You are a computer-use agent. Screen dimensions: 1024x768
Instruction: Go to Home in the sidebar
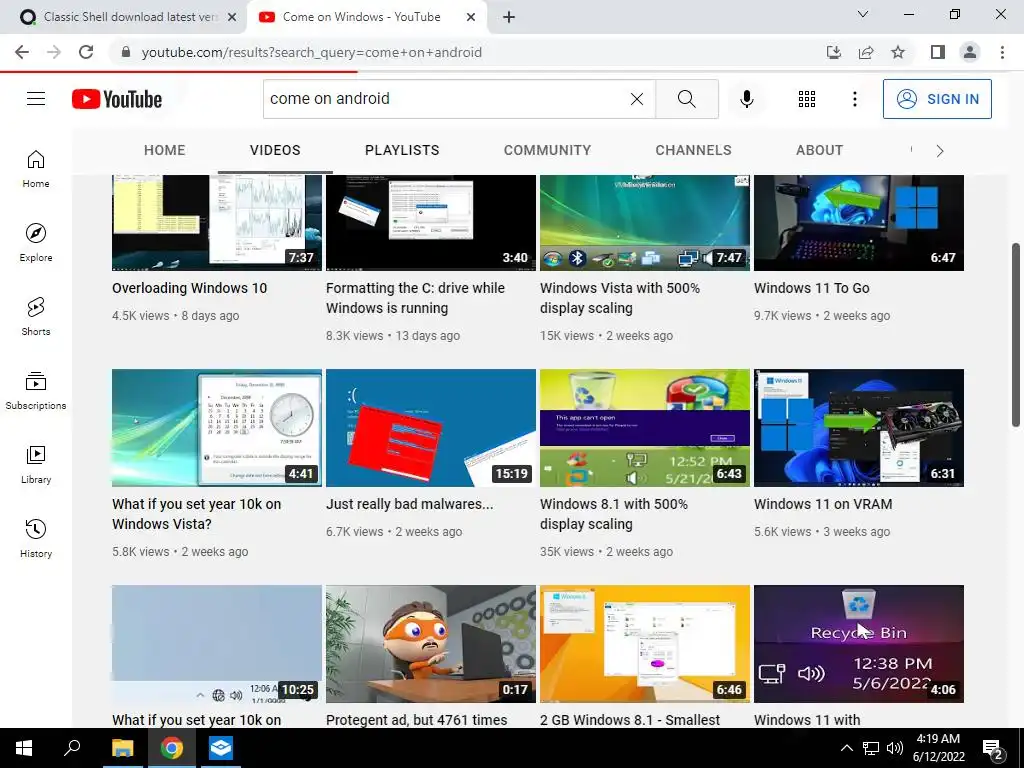point(36,169)
